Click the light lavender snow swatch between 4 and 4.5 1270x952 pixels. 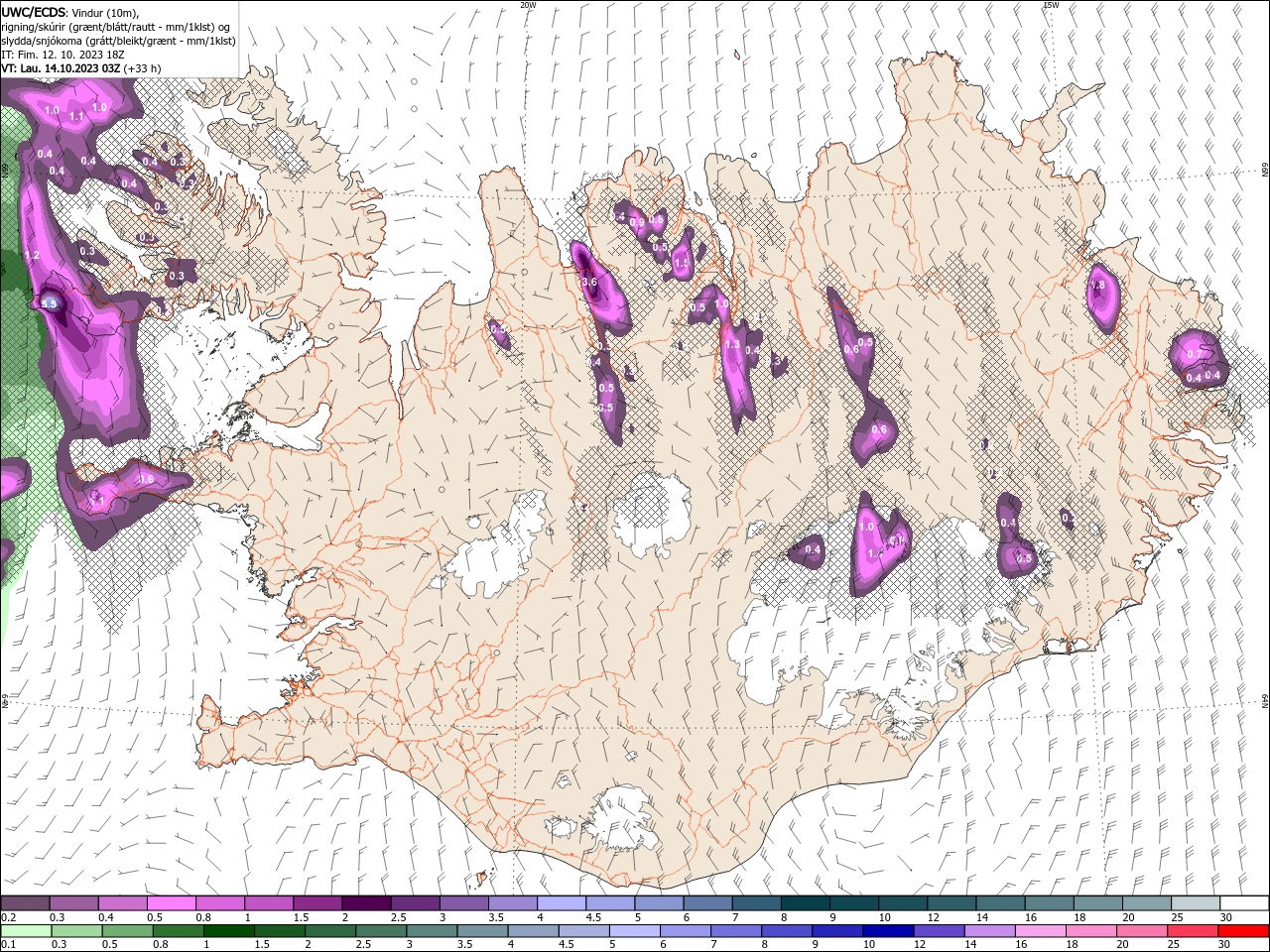coord(562,903)
